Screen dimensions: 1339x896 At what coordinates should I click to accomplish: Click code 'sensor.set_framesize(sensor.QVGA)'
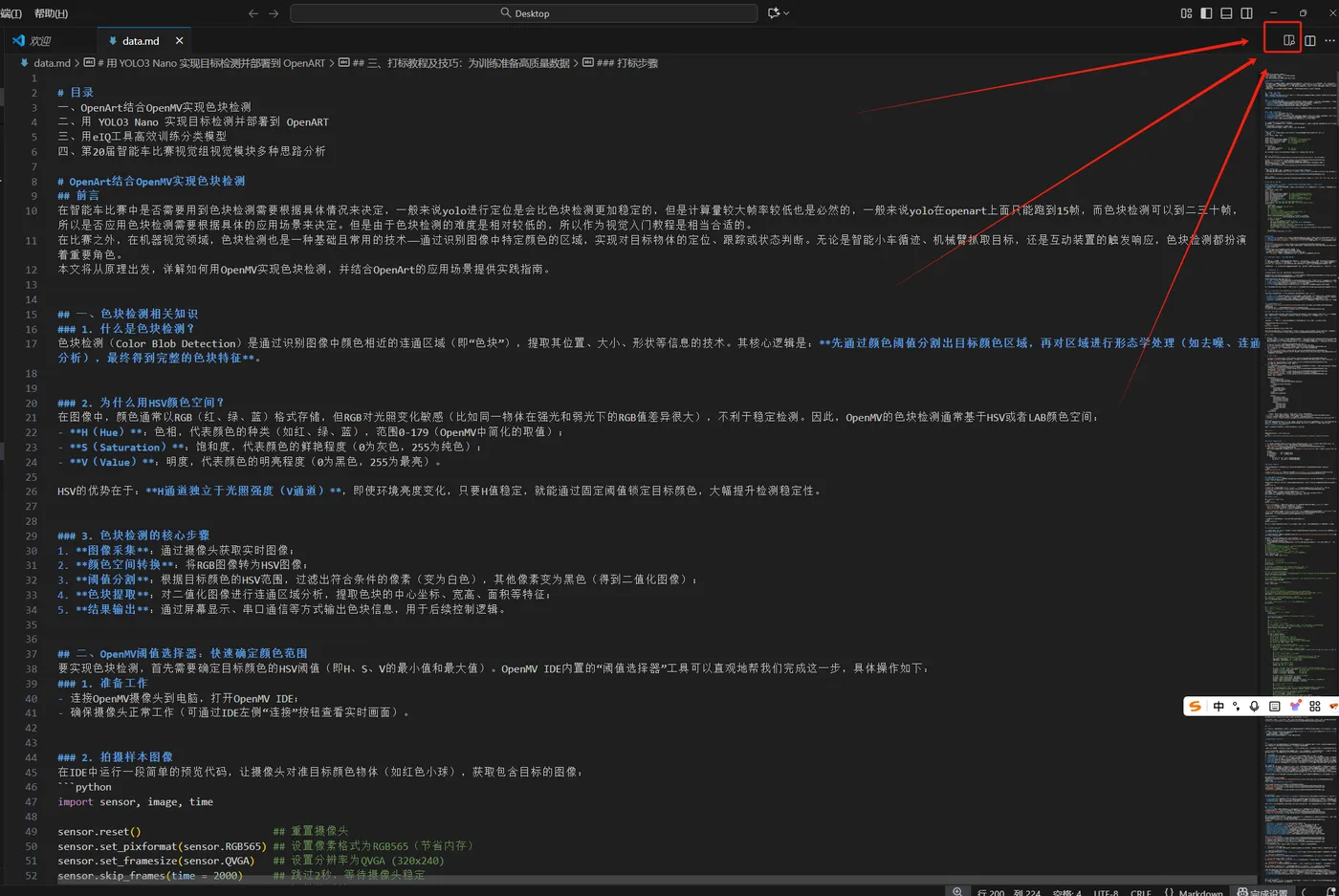pyautogui.click(x=156, y=861)
